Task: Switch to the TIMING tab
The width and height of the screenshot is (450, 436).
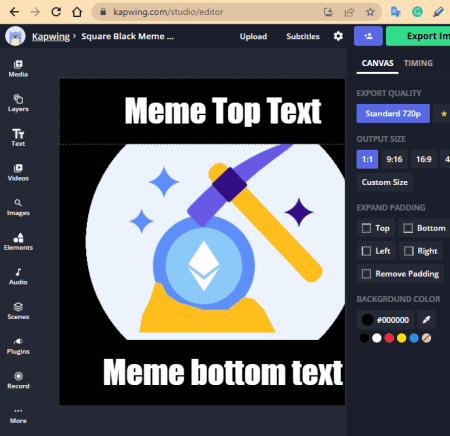Action: point(418,63)
